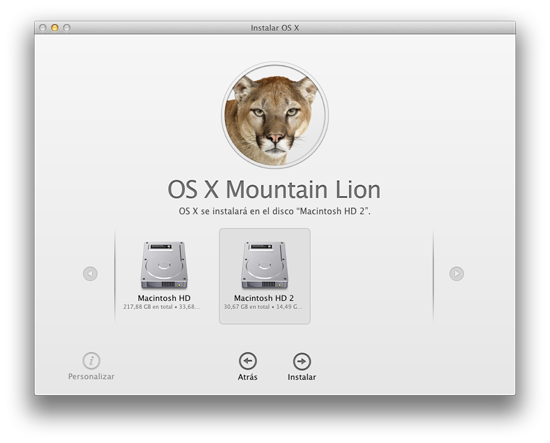Click the Mountain Lion cougar logo
Screen dimensions: 550x443
pyautogui.click(x=275, y=115)
